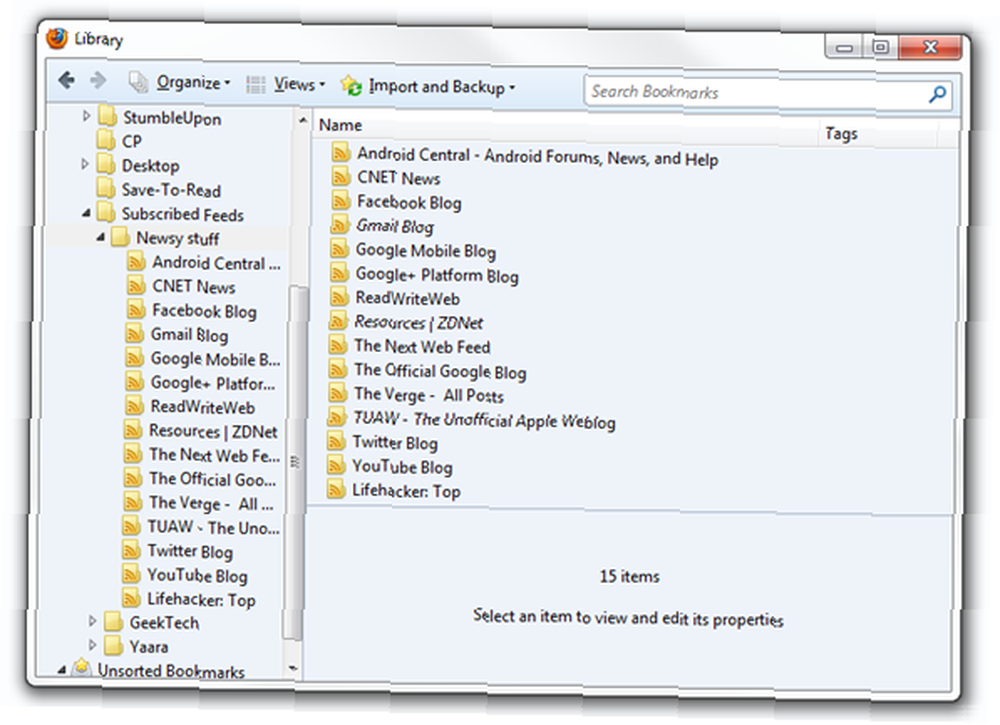Select Google Mobile B... in sidebar tree

point(215,359)
